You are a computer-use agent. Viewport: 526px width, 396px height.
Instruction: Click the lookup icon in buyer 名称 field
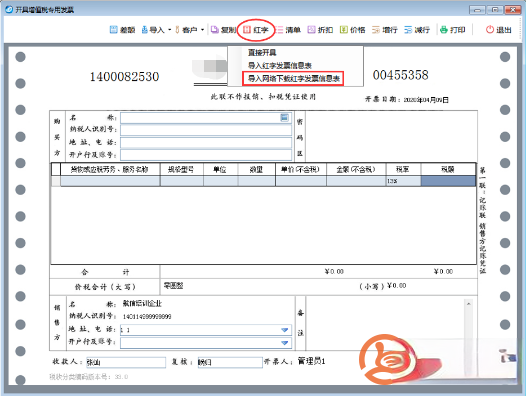(284, 117)
